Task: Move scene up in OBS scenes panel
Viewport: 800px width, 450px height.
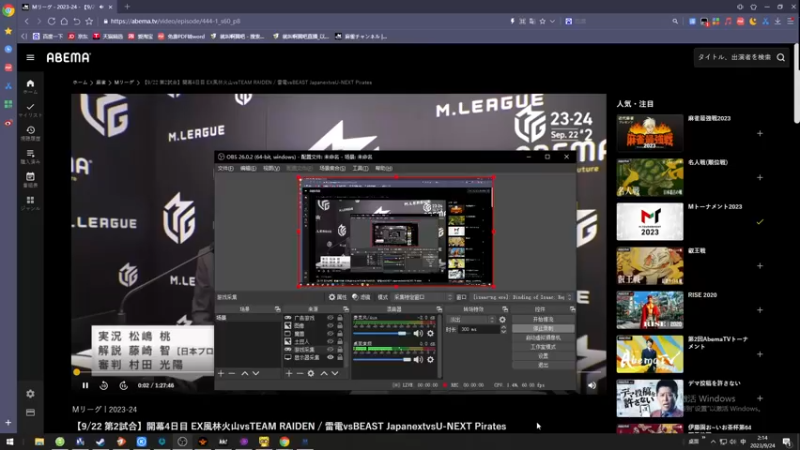Action: coord(244,373)
